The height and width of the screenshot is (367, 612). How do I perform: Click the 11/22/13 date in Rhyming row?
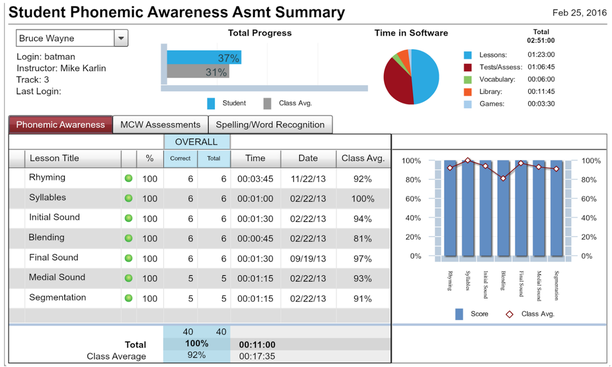pos(308,179)
